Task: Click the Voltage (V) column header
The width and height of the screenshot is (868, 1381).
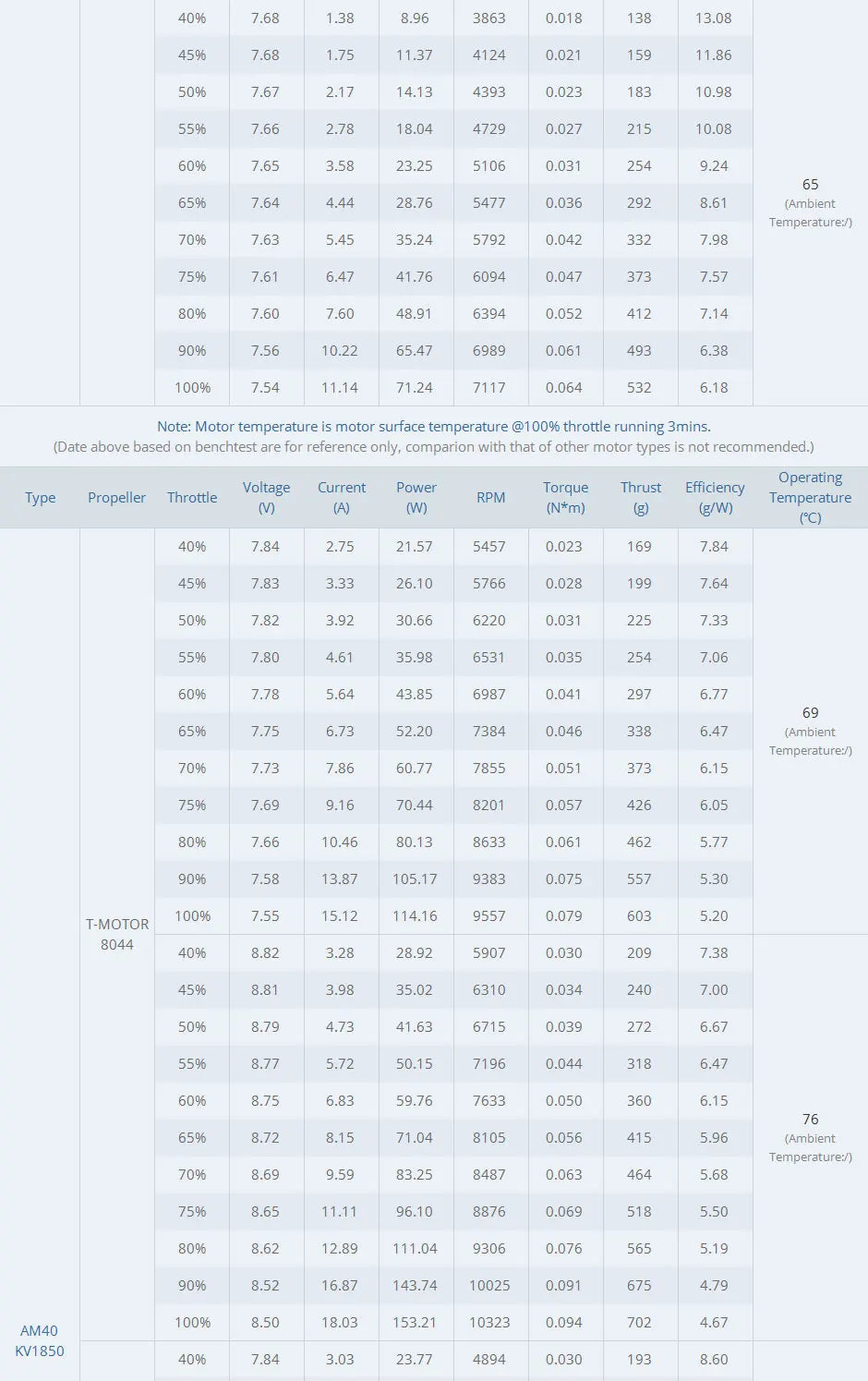Action: pyautogui.click(x=266, y=498)
